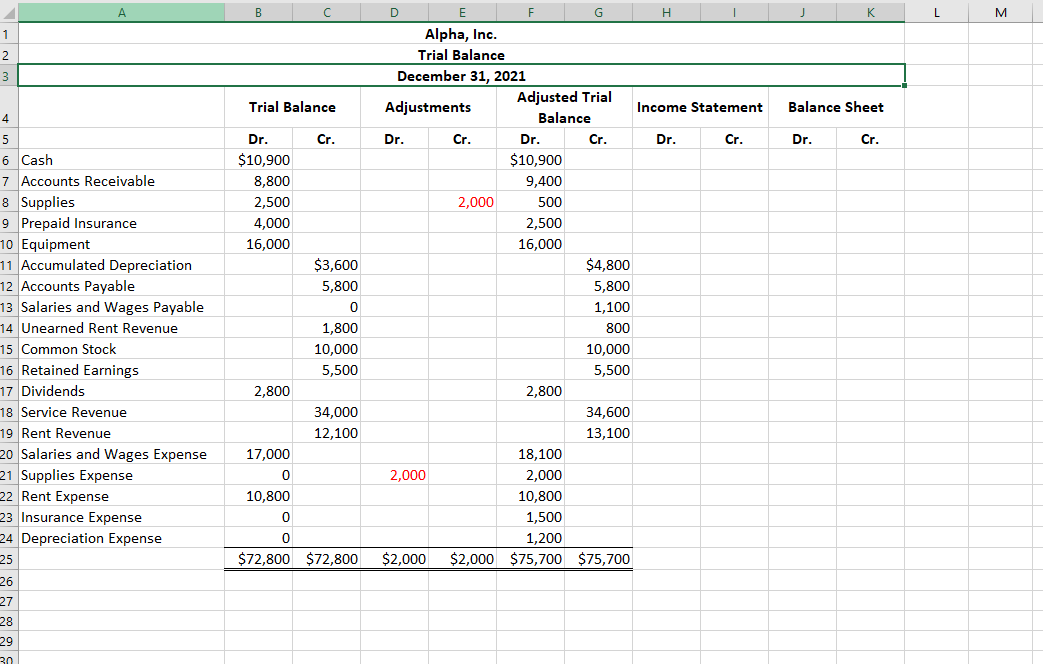This screenshot has width=1043, height=664.
Task: Click the 'Common Stock' label
Action: [69, 349]
